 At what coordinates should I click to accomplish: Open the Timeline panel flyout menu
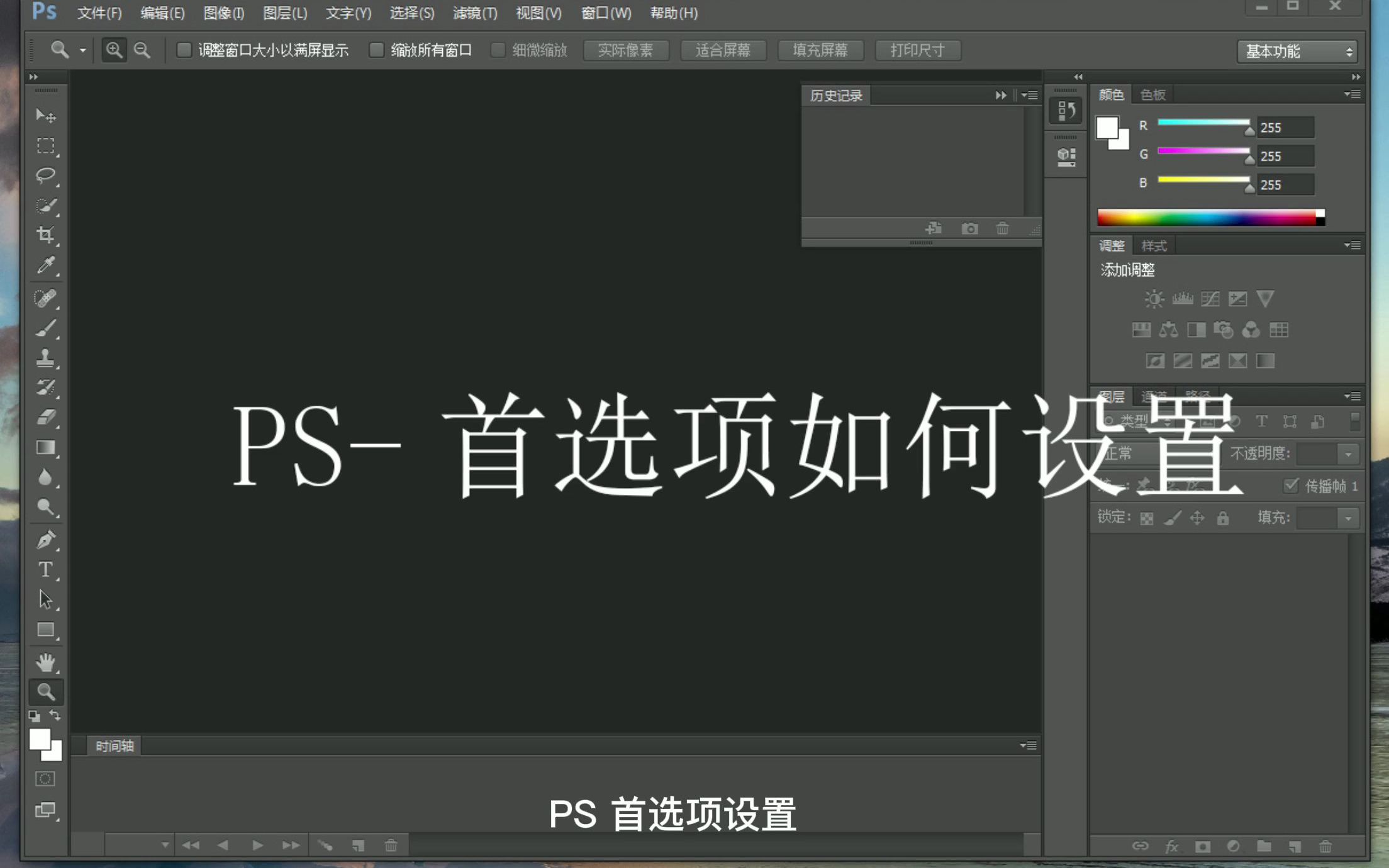[x=1029, y=745]
